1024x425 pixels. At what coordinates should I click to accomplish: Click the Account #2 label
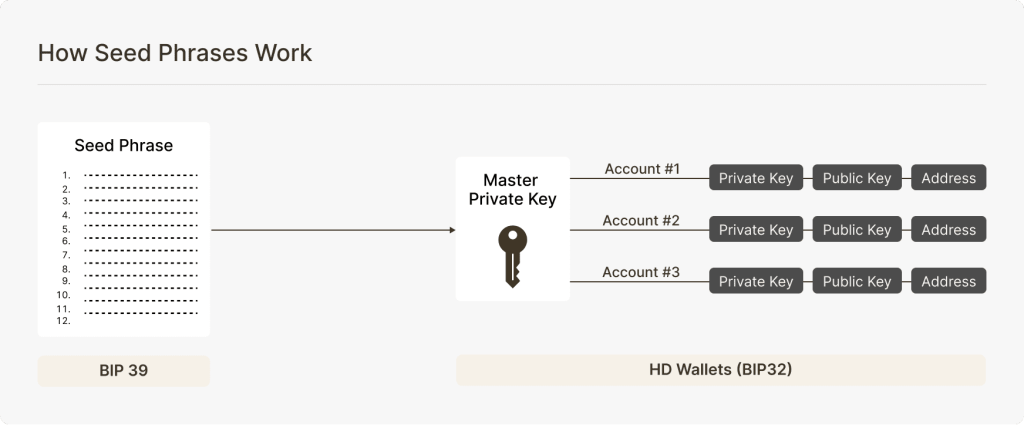point(641,220)
